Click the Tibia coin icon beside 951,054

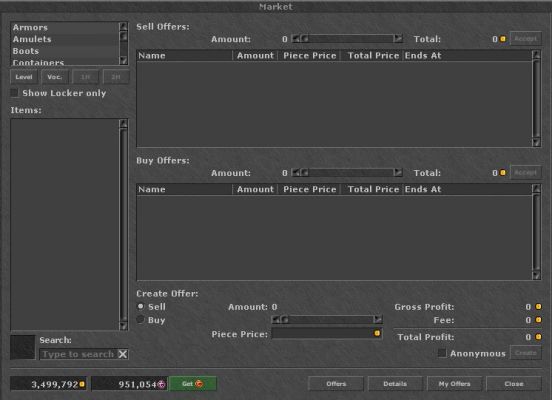coord(161,384)
